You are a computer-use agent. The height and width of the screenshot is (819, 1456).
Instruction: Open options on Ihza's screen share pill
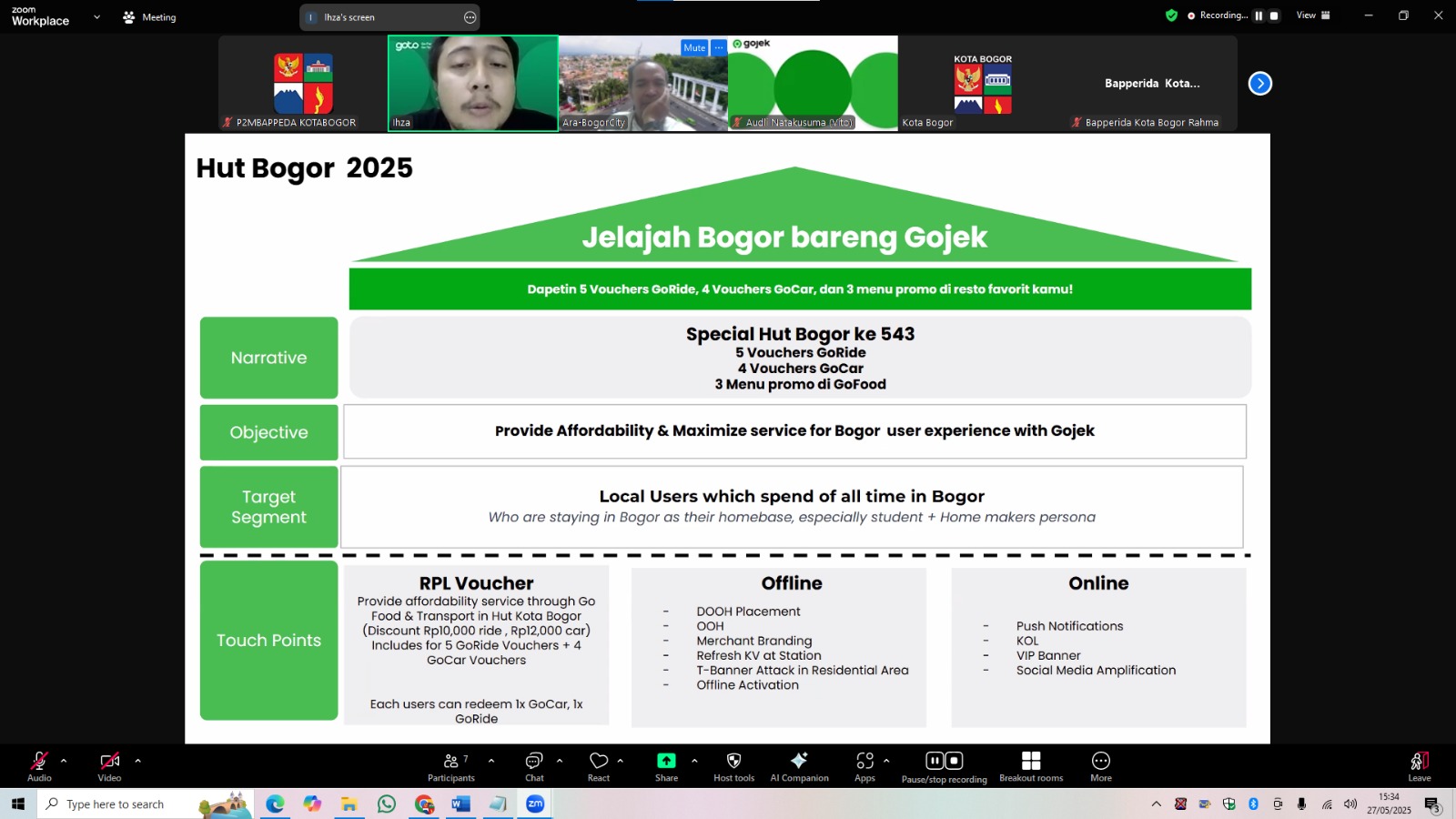pos(470,17)
